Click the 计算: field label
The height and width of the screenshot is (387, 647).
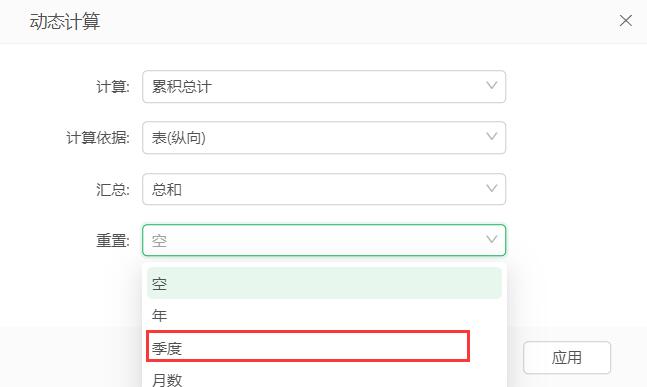(113, 87)
